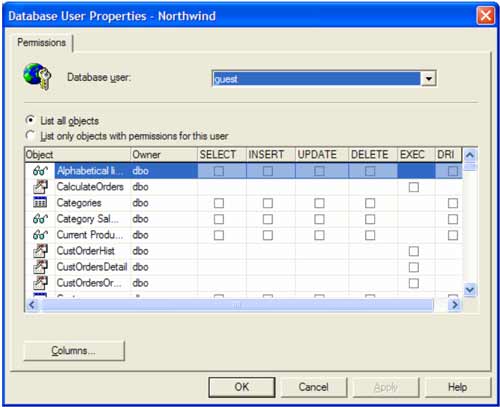The height and width of the screenshot is (407, 500).
Task: Click the horizontal scrollbar left arrow
Action: 32,305
